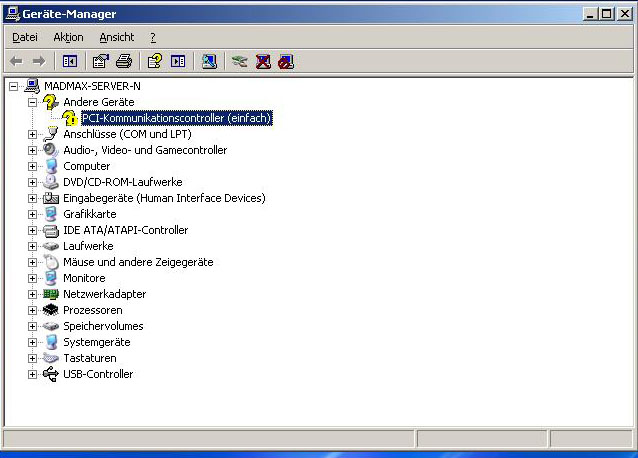Expand Audio-, Video- und Gamecontroller node

(x=33, y=150)
